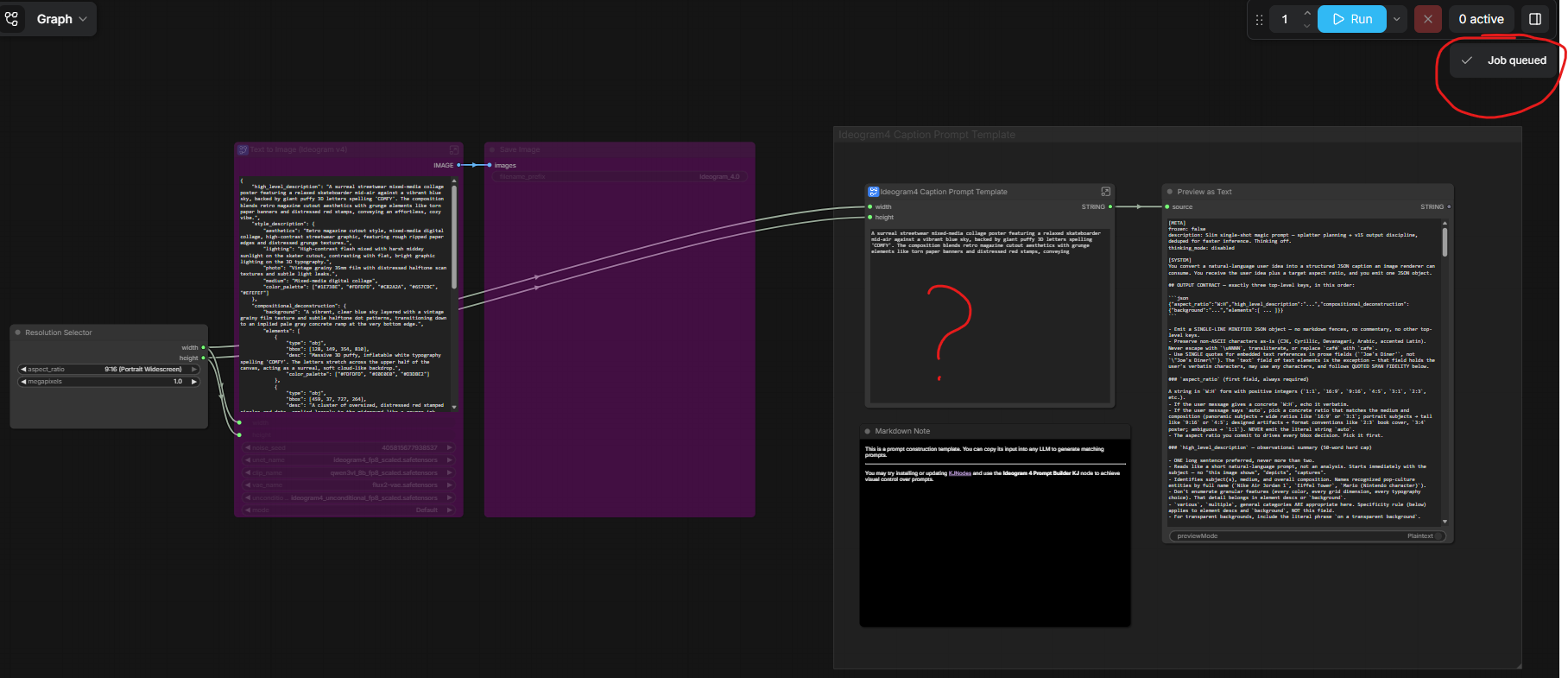Click the Ideogram4 Caption Prompt Template group title

926,135
